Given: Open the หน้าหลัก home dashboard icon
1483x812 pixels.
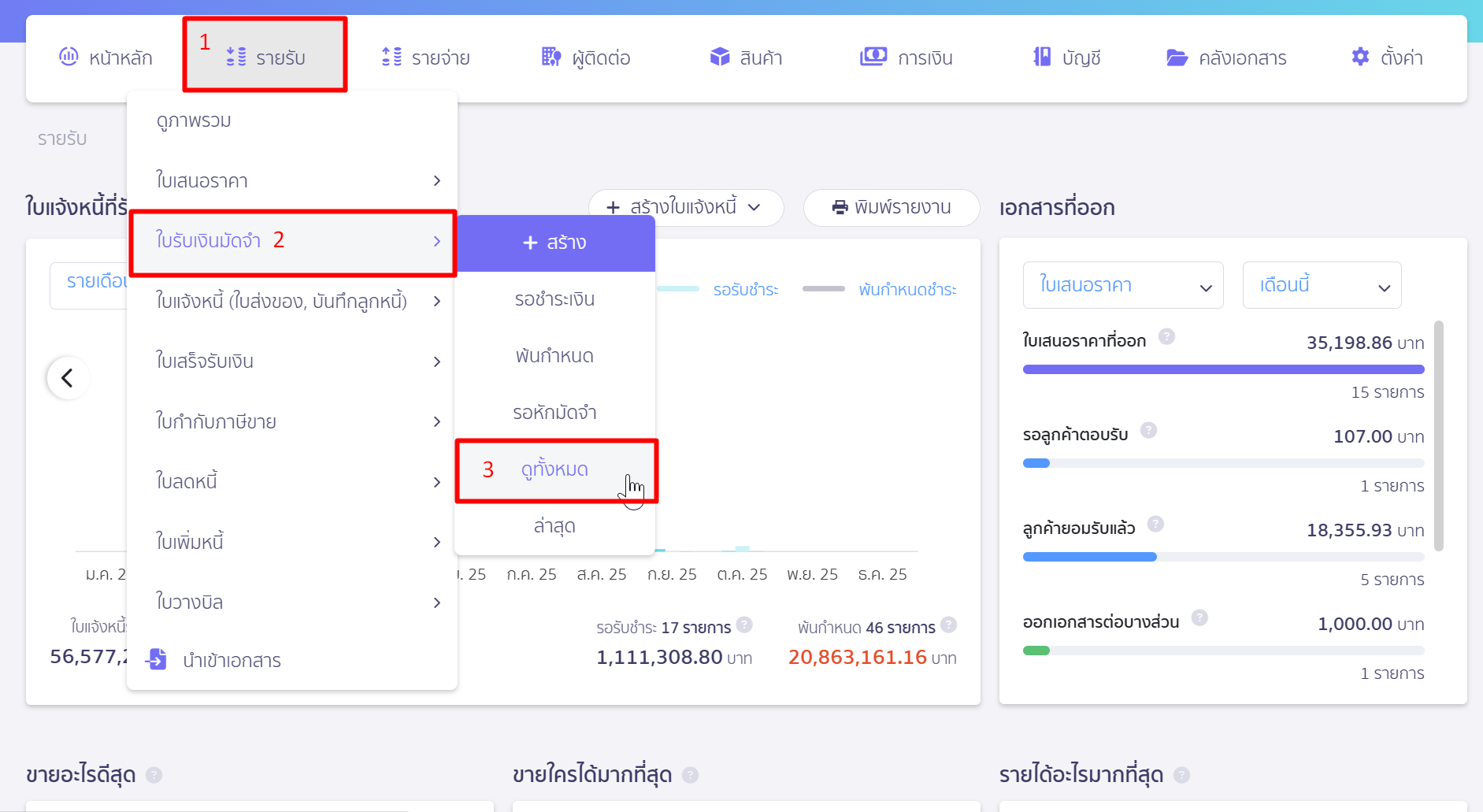Looking at the screenshot, I should pyautogui.click(x=69, y=56).
